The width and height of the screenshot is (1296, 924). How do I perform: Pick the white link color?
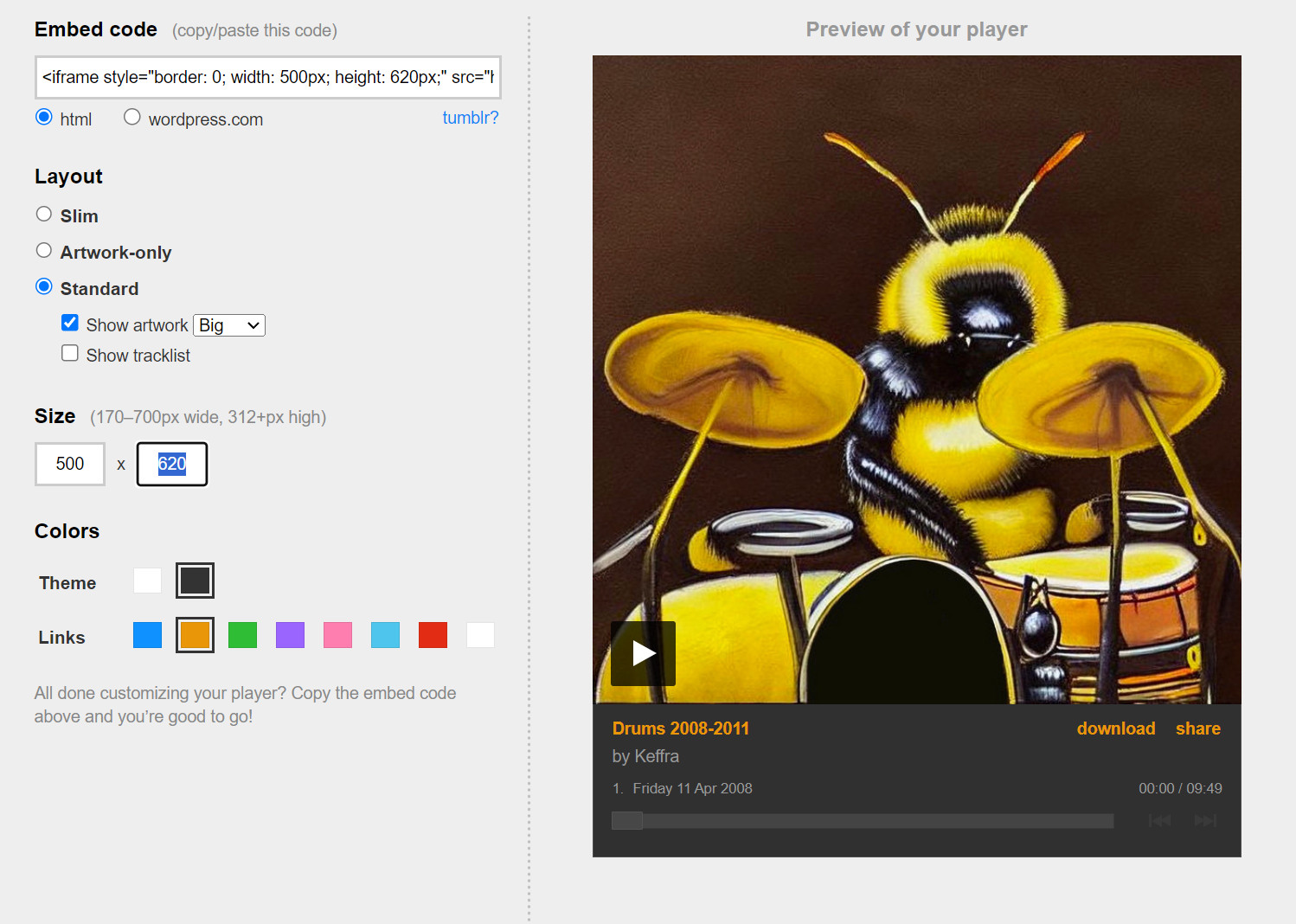click(480, 635)
